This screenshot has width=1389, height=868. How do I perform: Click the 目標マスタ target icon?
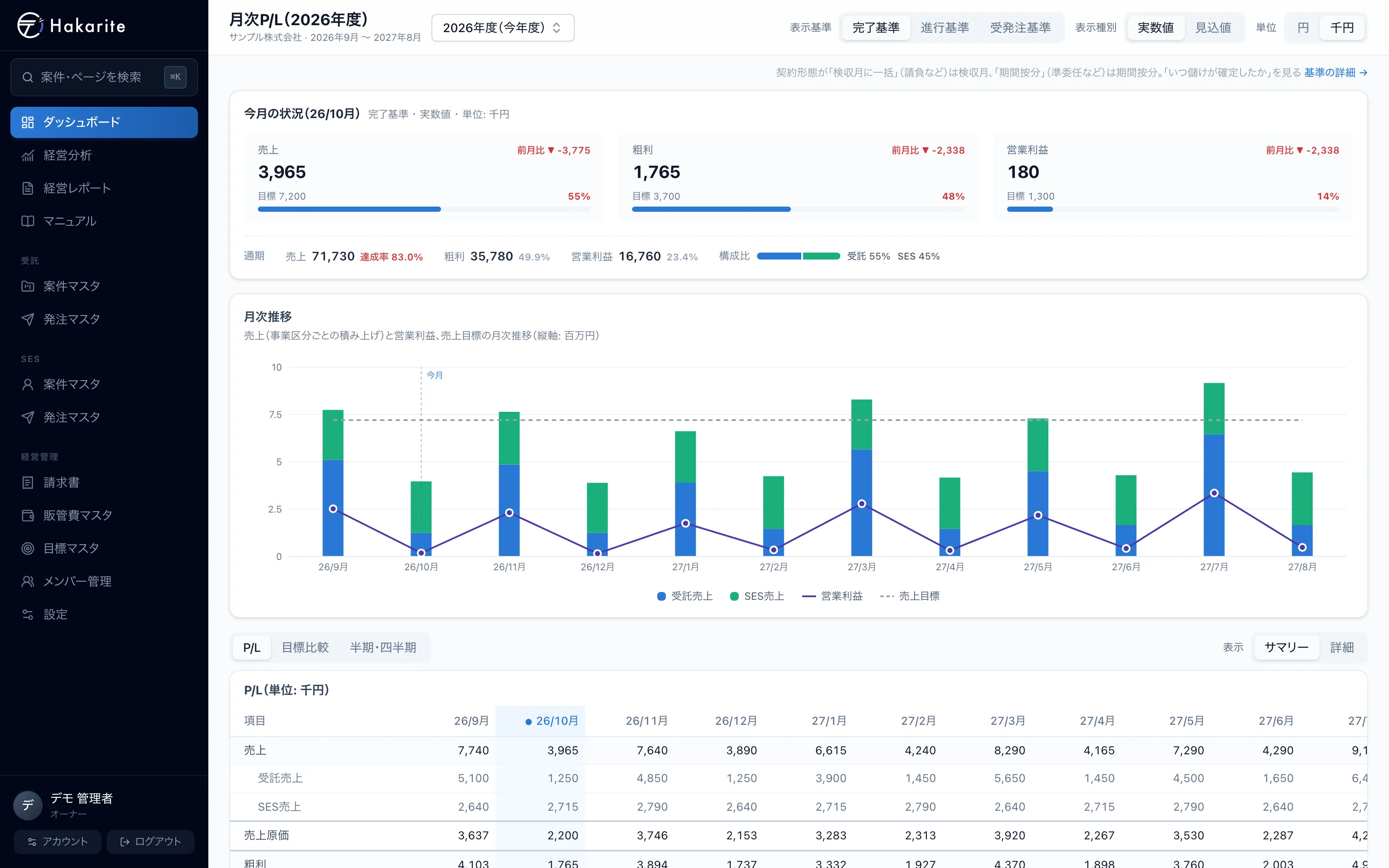click(27, 548)
